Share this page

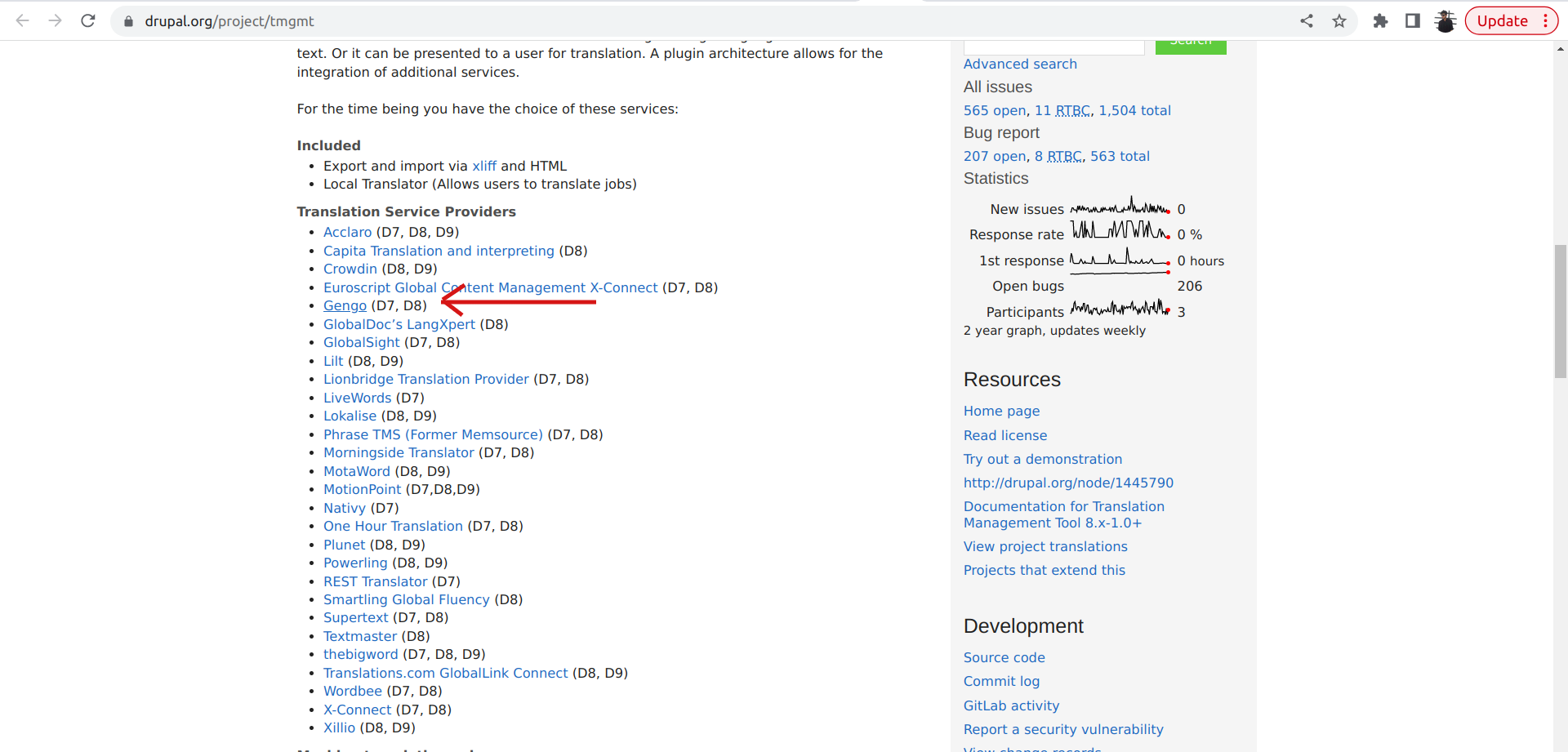pyautogui.click(x=1307, y=21)
